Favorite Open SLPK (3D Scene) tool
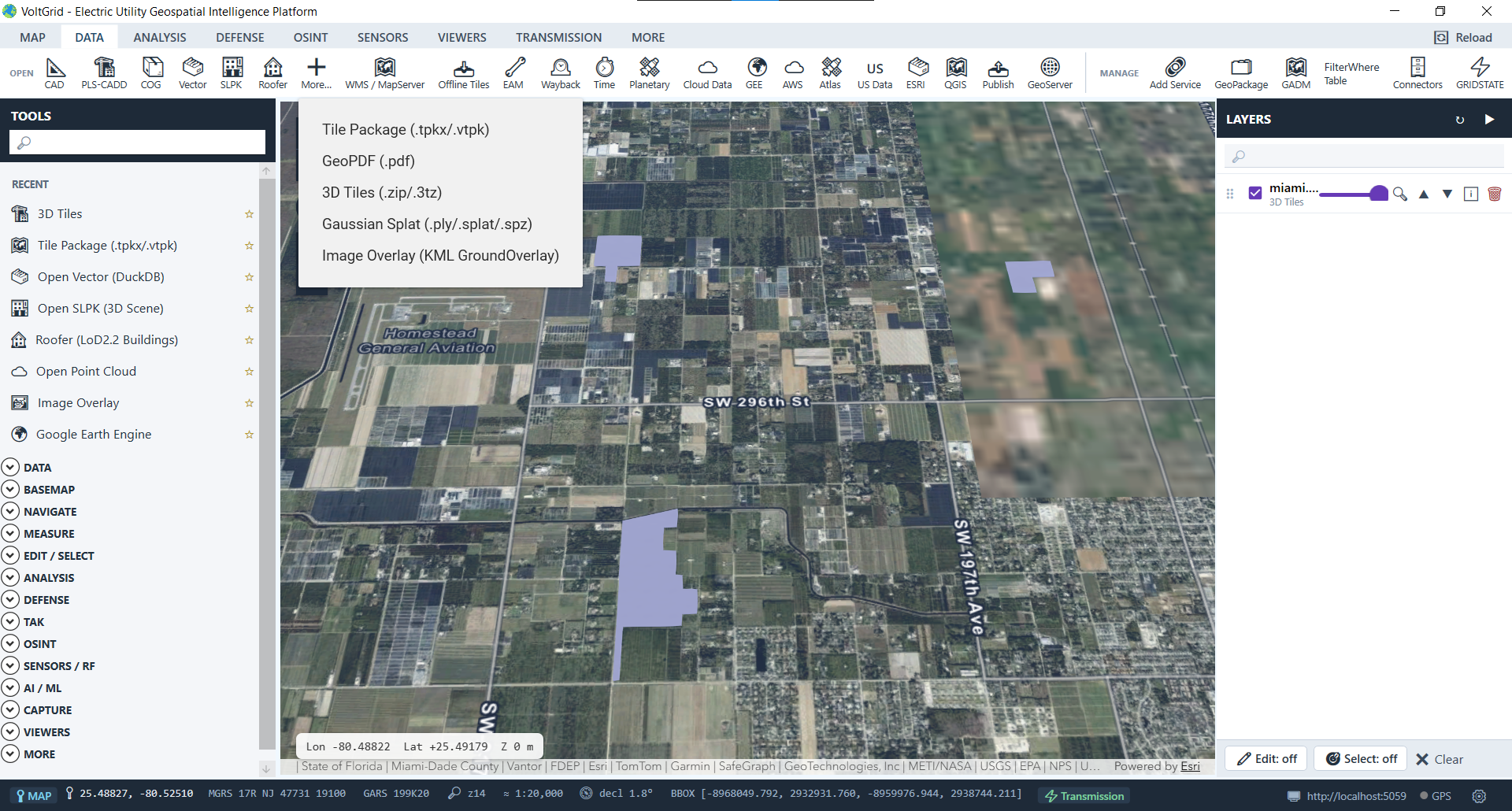Screen dimensions: 1512x811 click(x=249, y=309)
